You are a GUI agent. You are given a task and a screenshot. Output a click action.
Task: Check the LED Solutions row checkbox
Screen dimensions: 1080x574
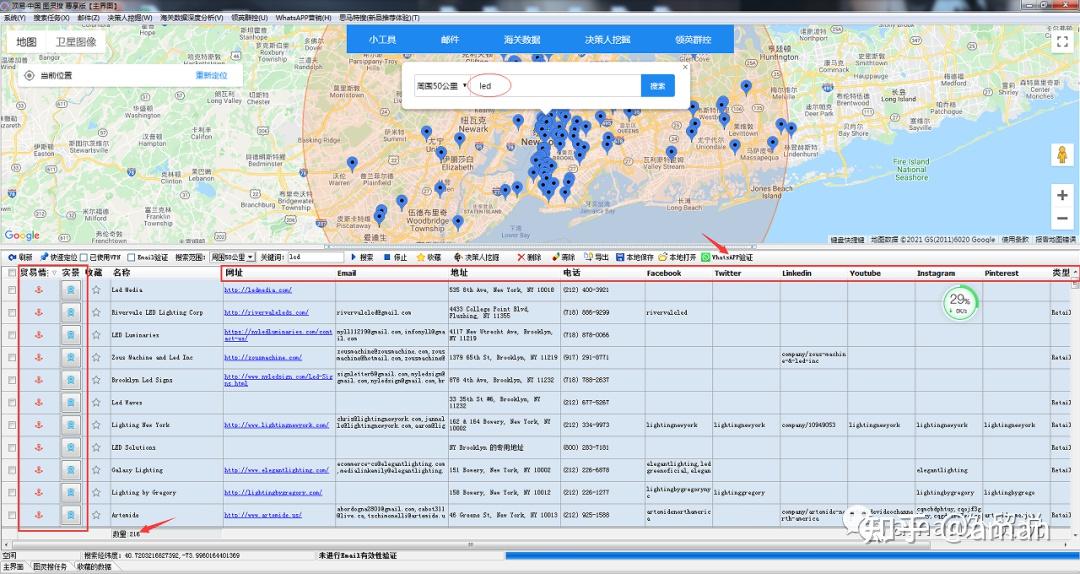12,447
